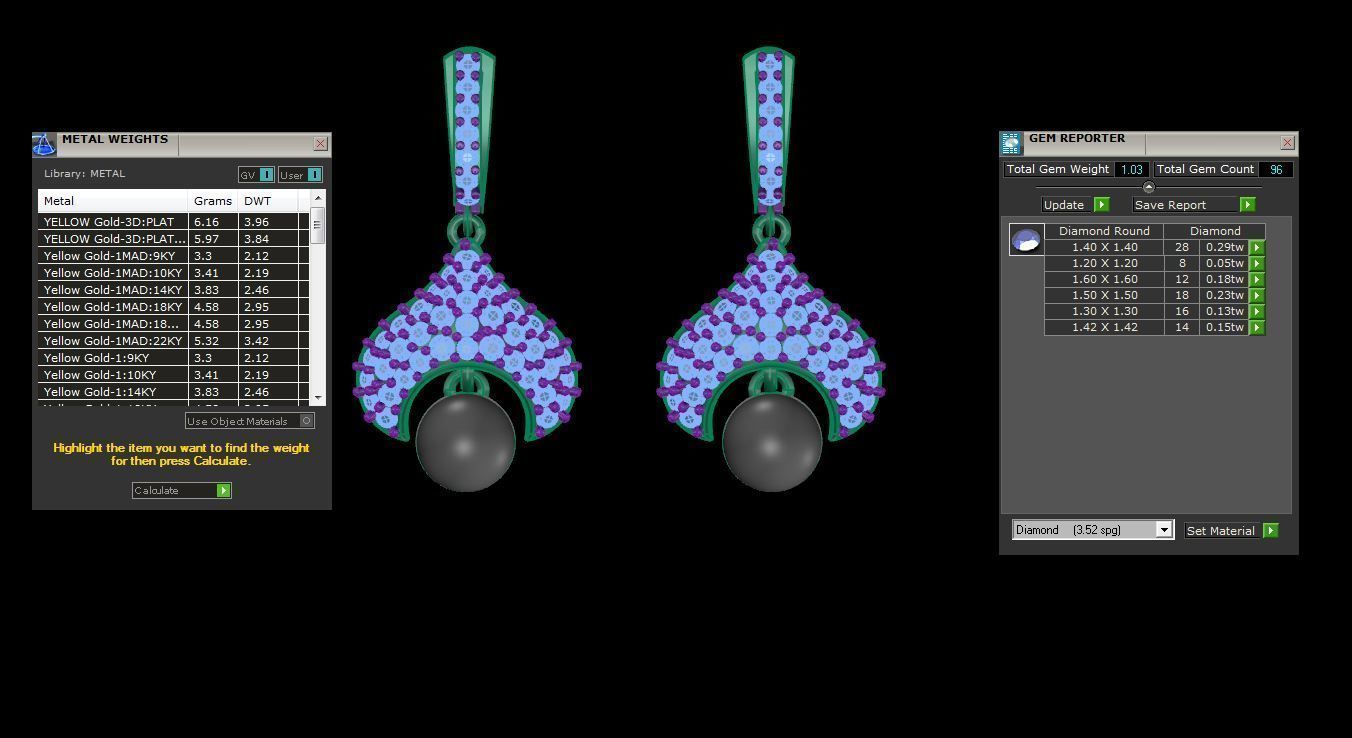Click the left earring's black pearl
This screenshot has width=1352, height=738.
click(x=465, y=441)
